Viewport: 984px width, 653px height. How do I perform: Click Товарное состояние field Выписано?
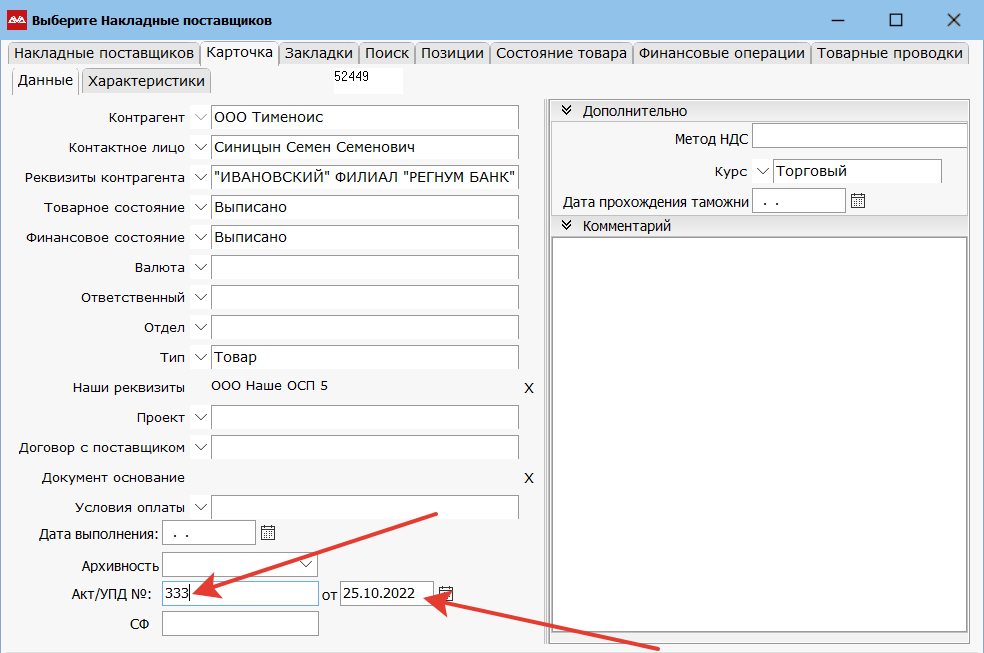365,207
